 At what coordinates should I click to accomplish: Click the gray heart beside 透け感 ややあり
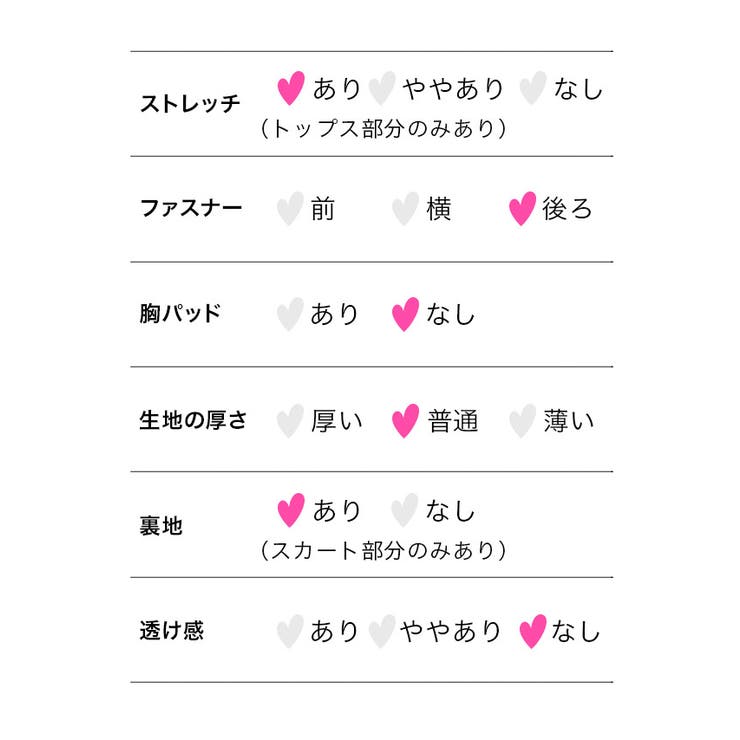tap(382, 631)
